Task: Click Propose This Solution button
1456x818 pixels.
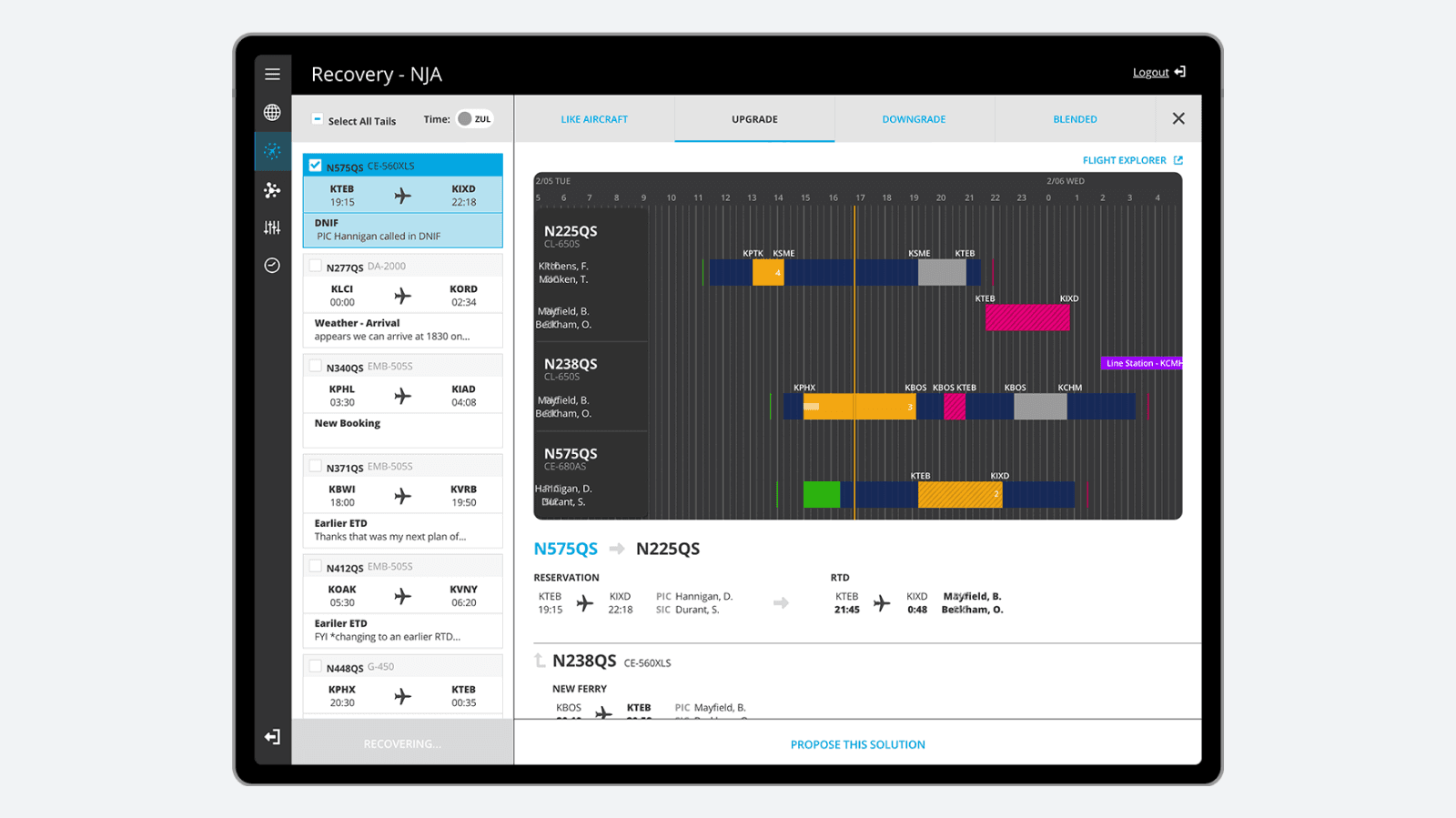Action: click(x=857, y=744)
